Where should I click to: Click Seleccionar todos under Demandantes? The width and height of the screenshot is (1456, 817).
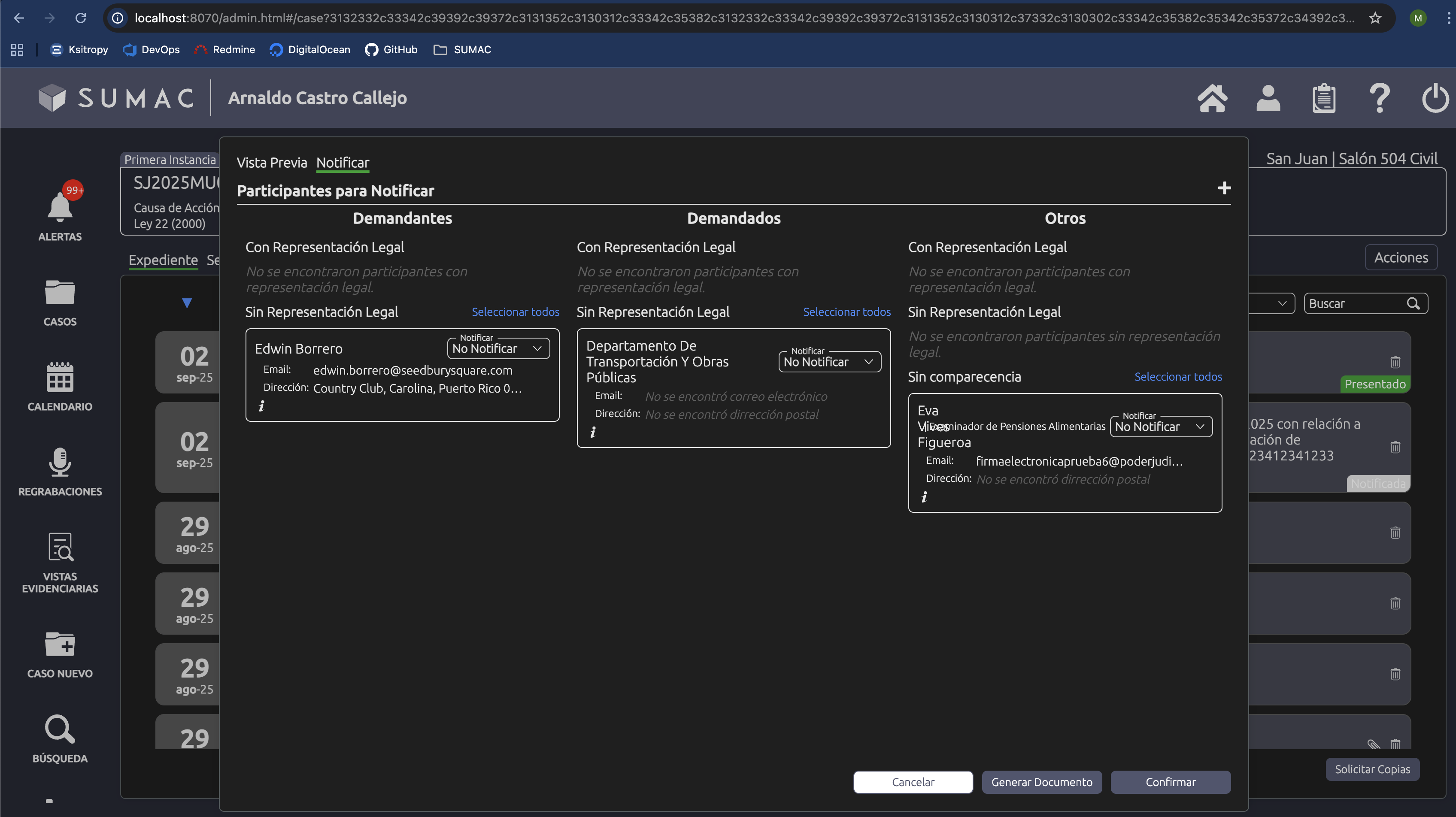(515, 312)
